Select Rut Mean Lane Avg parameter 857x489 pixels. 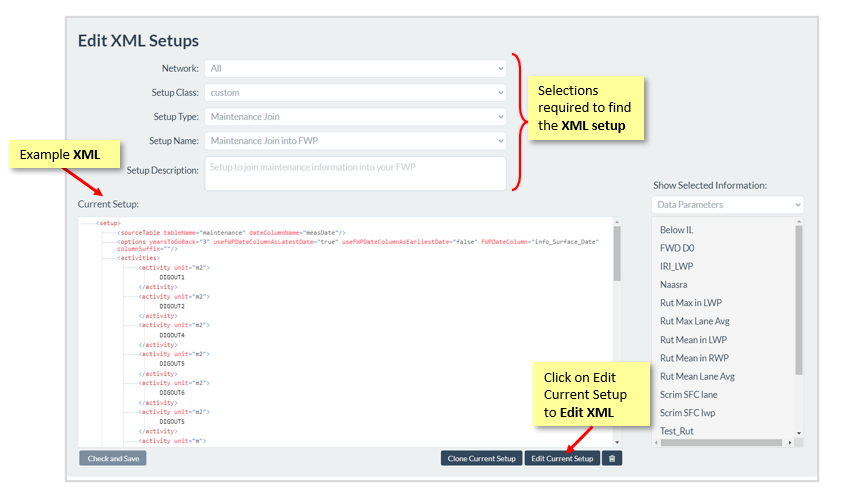(x=697, y=376)
